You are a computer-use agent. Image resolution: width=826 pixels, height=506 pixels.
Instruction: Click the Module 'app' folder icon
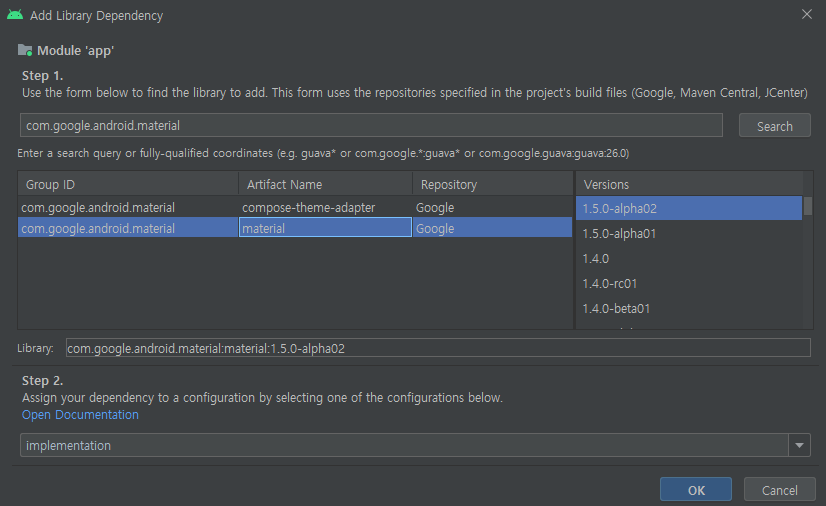pos(25,51)
